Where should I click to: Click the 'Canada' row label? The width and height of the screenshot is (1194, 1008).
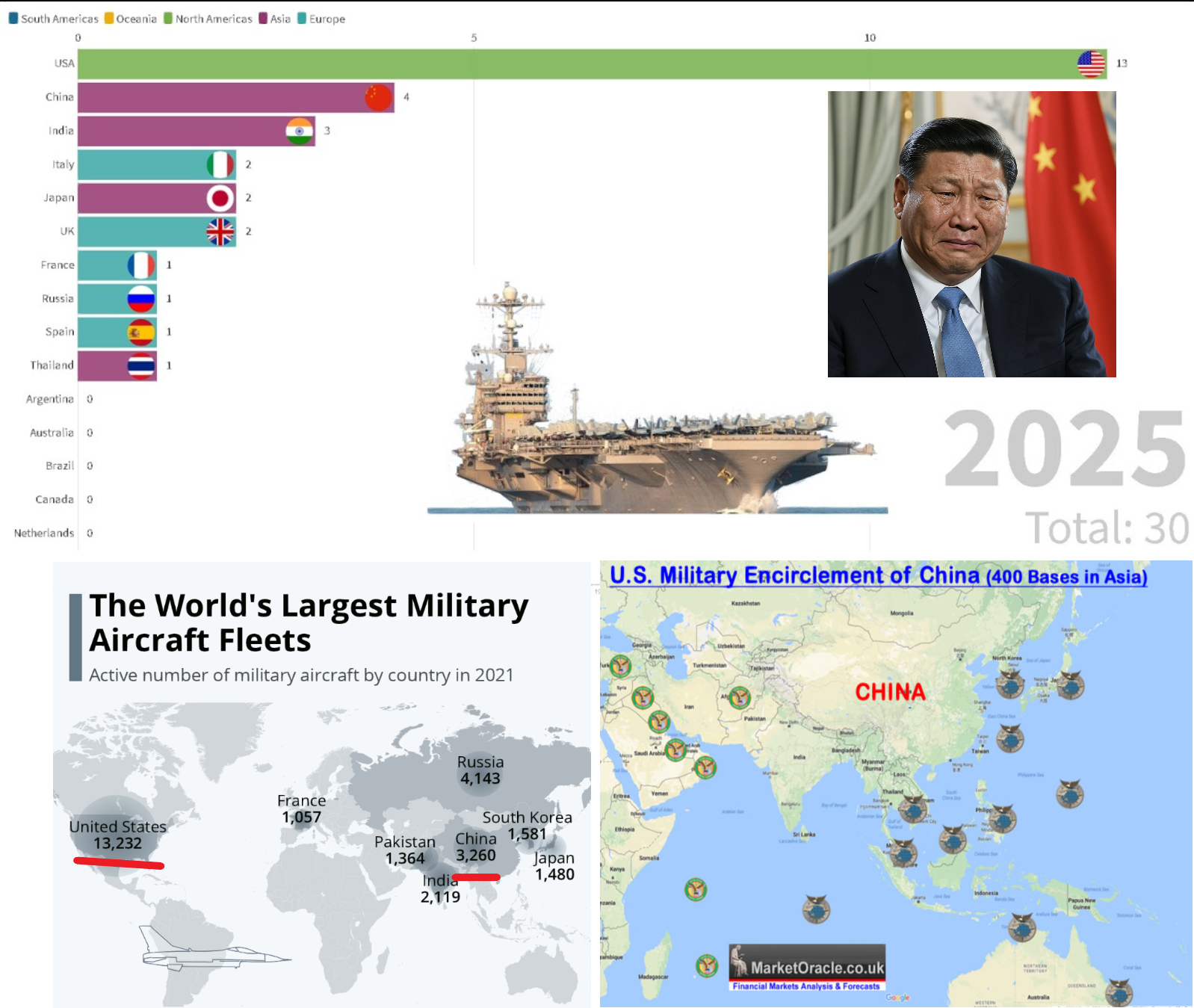55,499
